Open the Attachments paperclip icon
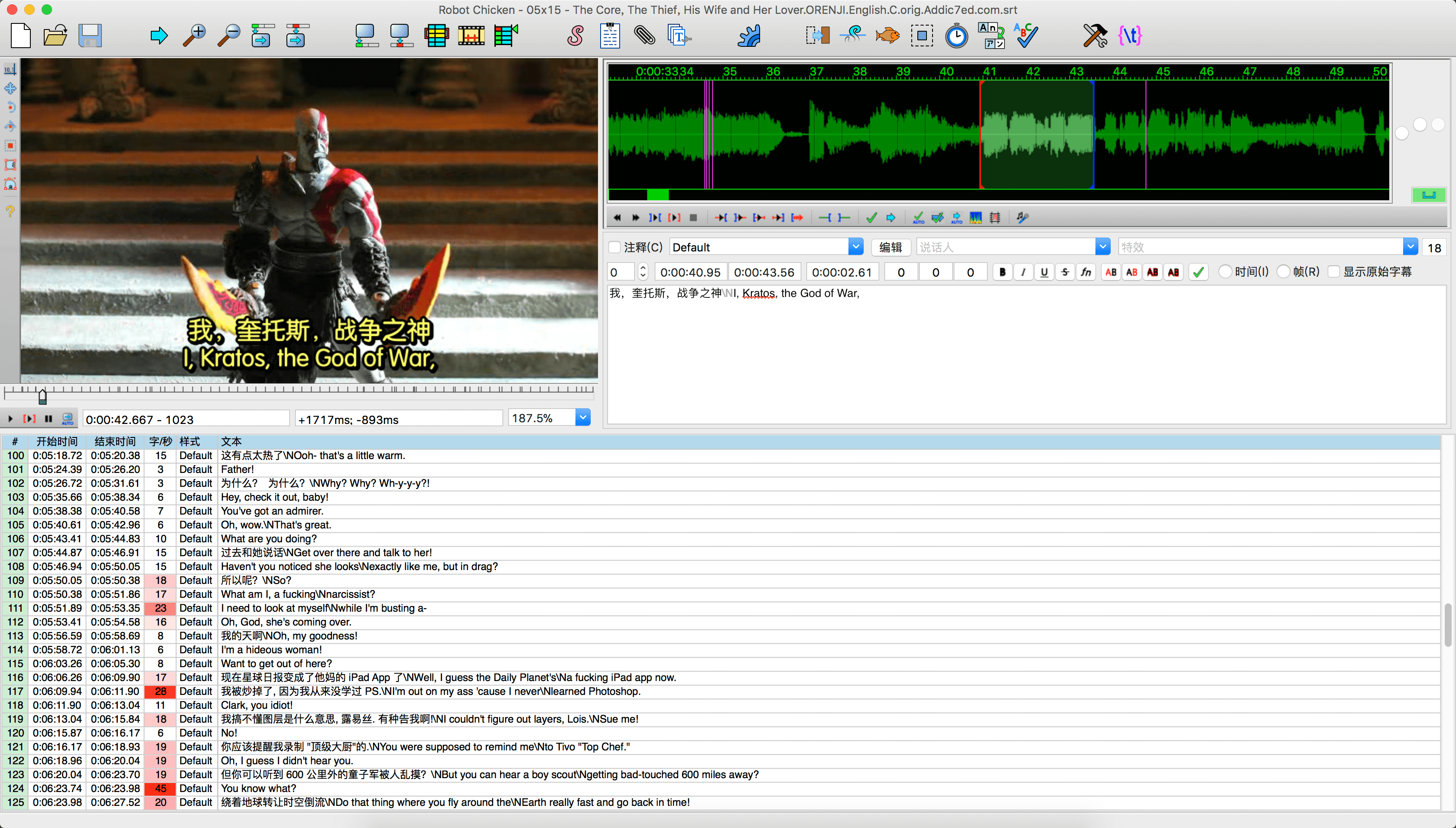The width and height of the screenshot is (1456, 828). click(644, 36)
